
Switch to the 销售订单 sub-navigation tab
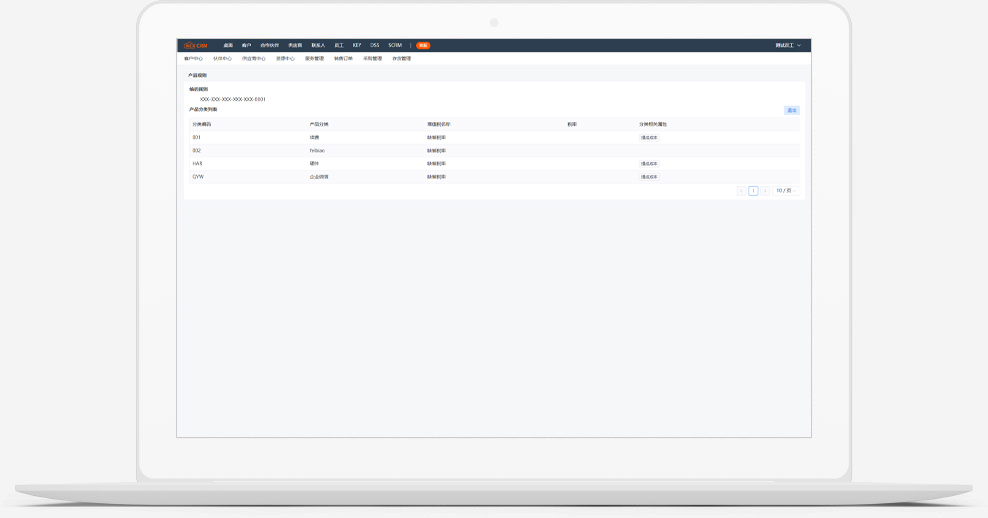coord(343,58)
